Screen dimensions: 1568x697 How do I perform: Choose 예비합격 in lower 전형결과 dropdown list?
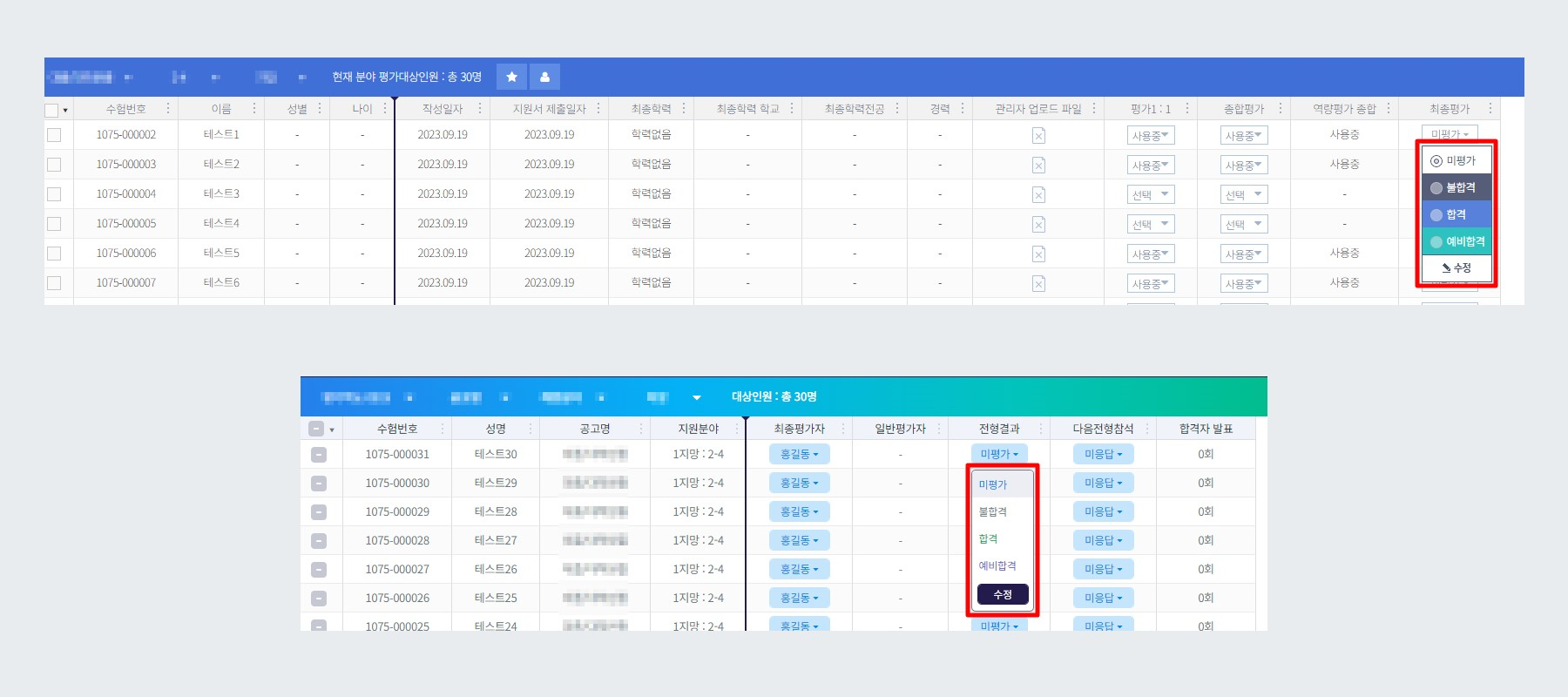tap(1002, 565)
